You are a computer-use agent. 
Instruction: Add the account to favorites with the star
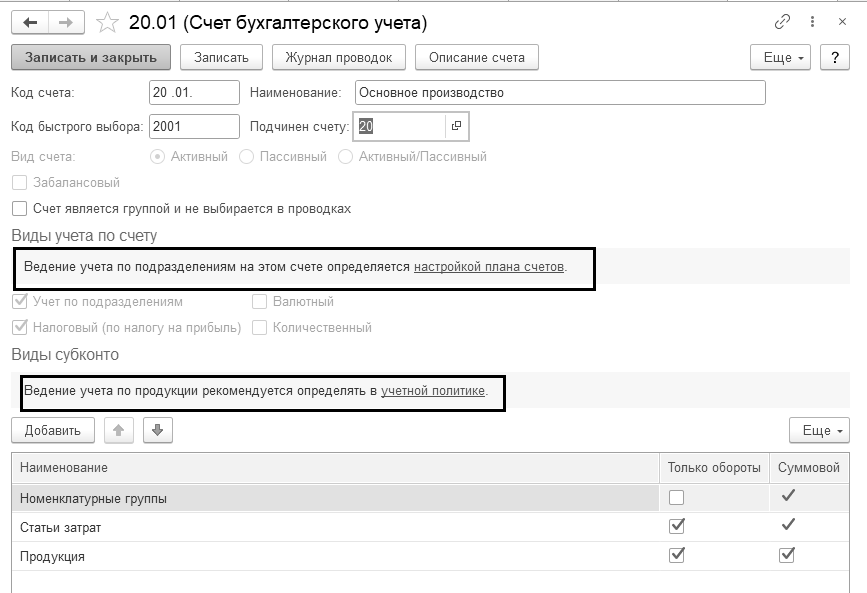(108, 22)
